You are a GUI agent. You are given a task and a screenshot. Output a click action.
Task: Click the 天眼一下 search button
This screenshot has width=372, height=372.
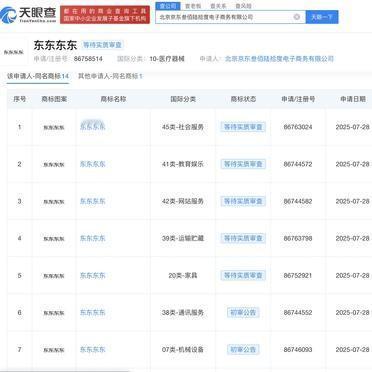[322, 17]
